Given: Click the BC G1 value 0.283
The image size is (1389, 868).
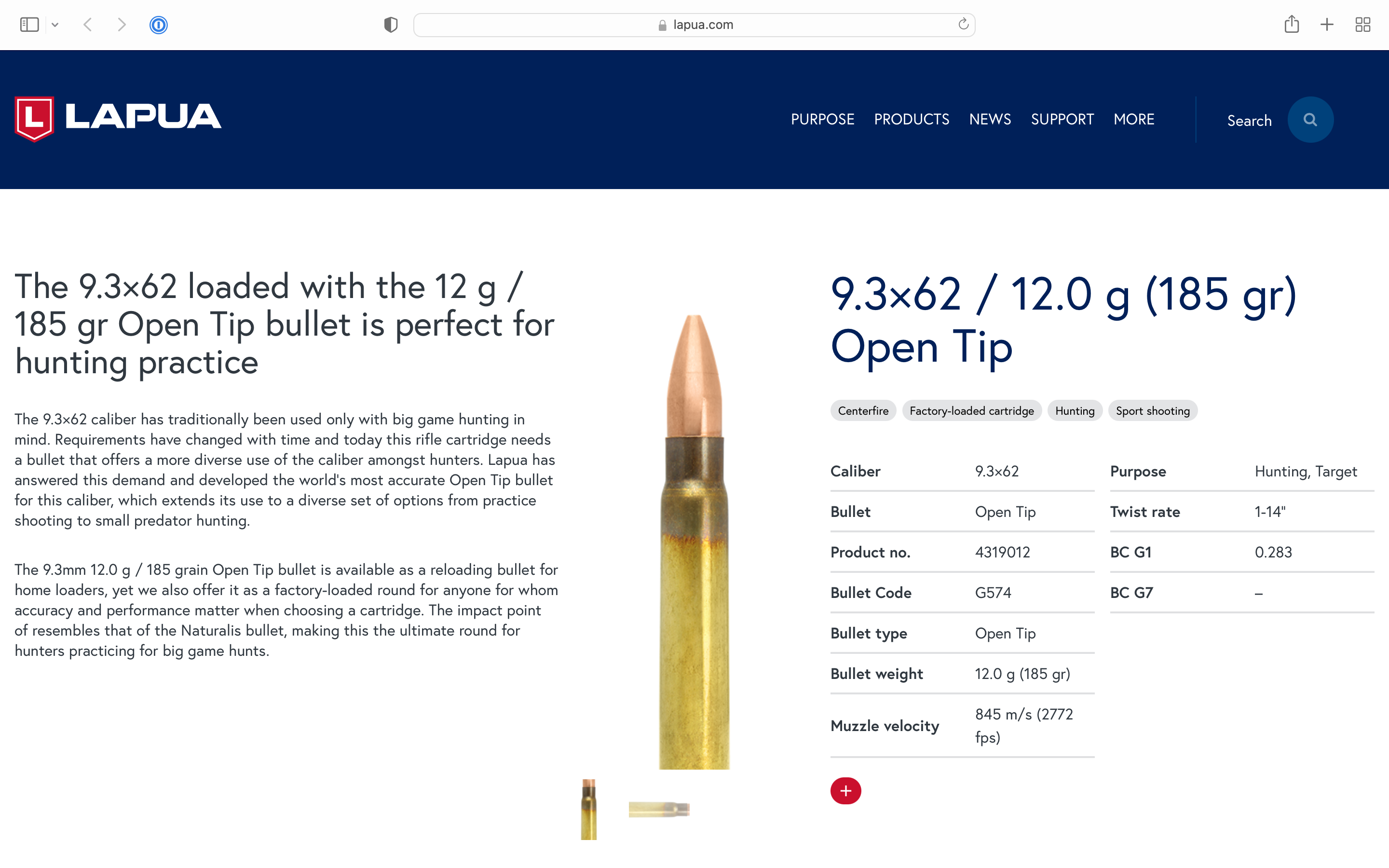Looking at the screenshot, I should tap(1273, 552).
